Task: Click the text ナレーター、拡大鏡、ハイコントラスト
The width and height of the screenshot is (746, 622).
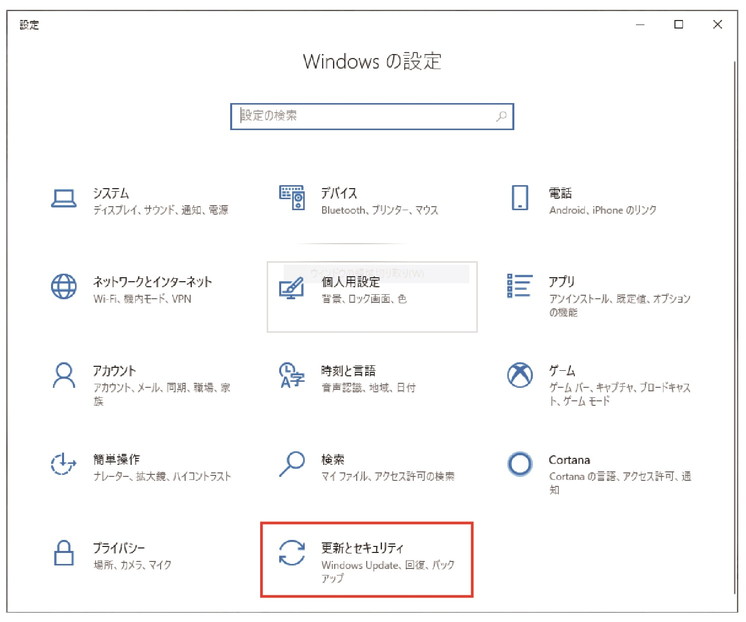Action: (x=162, y=476)
